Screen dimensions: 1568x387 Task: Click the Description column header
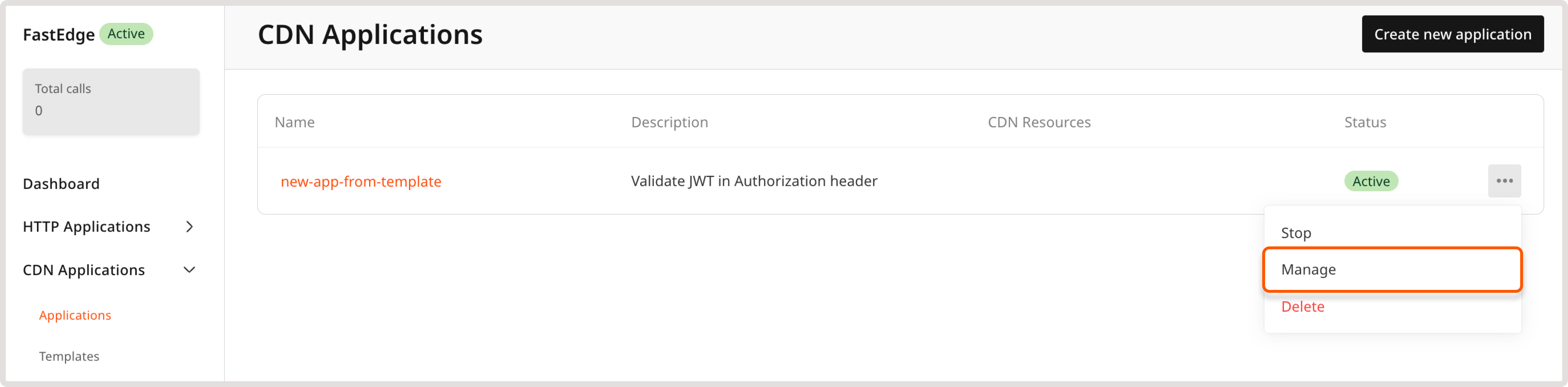click(670, 122)
